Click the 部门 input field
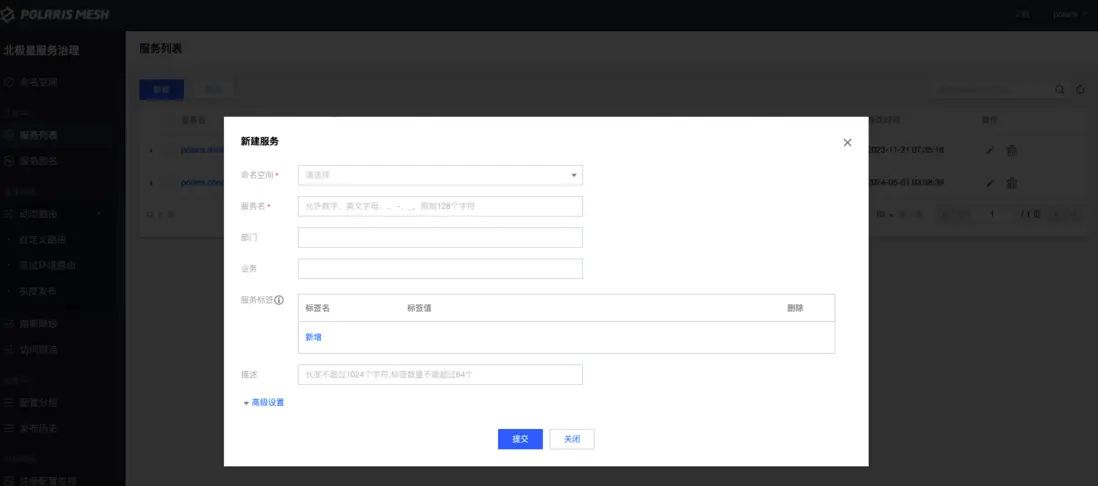This screenshot has height=486, width=1098. [x=440, y=237]
